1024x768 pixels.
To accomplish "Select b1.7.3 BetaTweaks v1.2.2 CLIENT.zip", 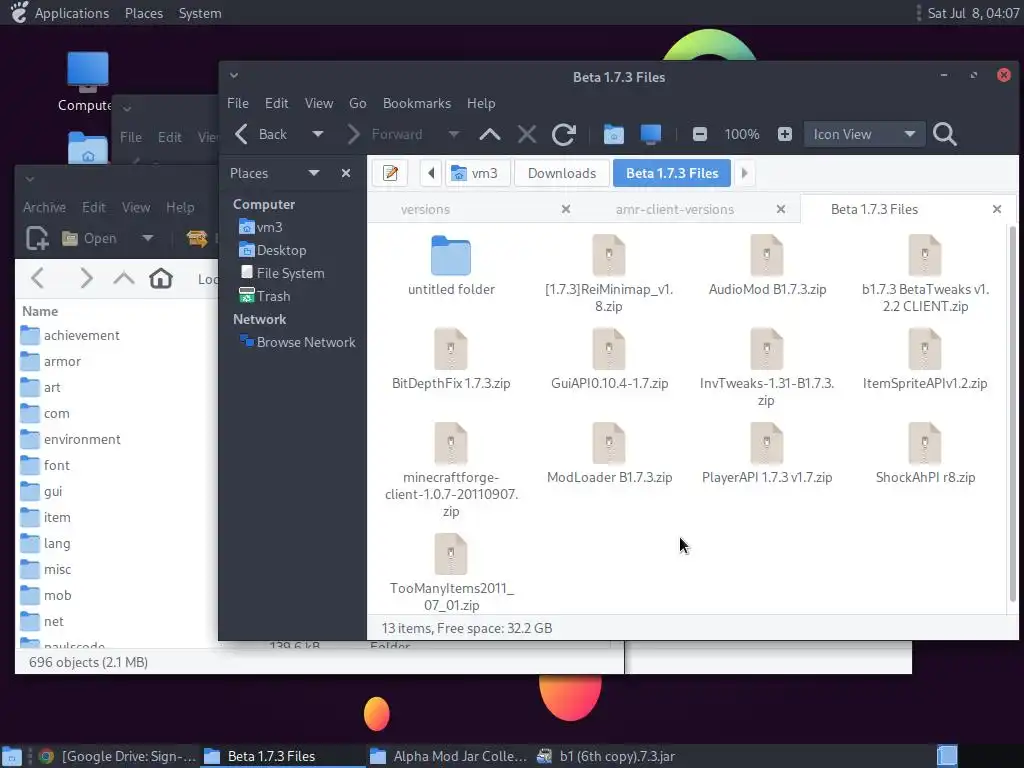I will (x=925, y=255).
